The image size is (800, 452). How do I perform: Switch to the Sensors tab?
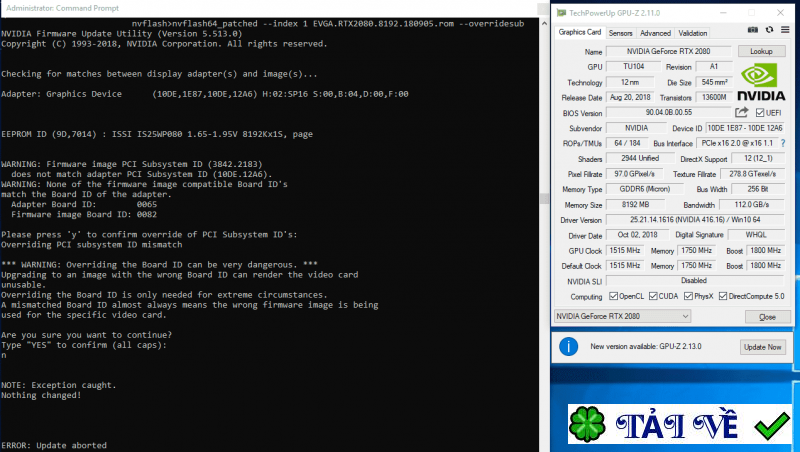click(620, 33)
